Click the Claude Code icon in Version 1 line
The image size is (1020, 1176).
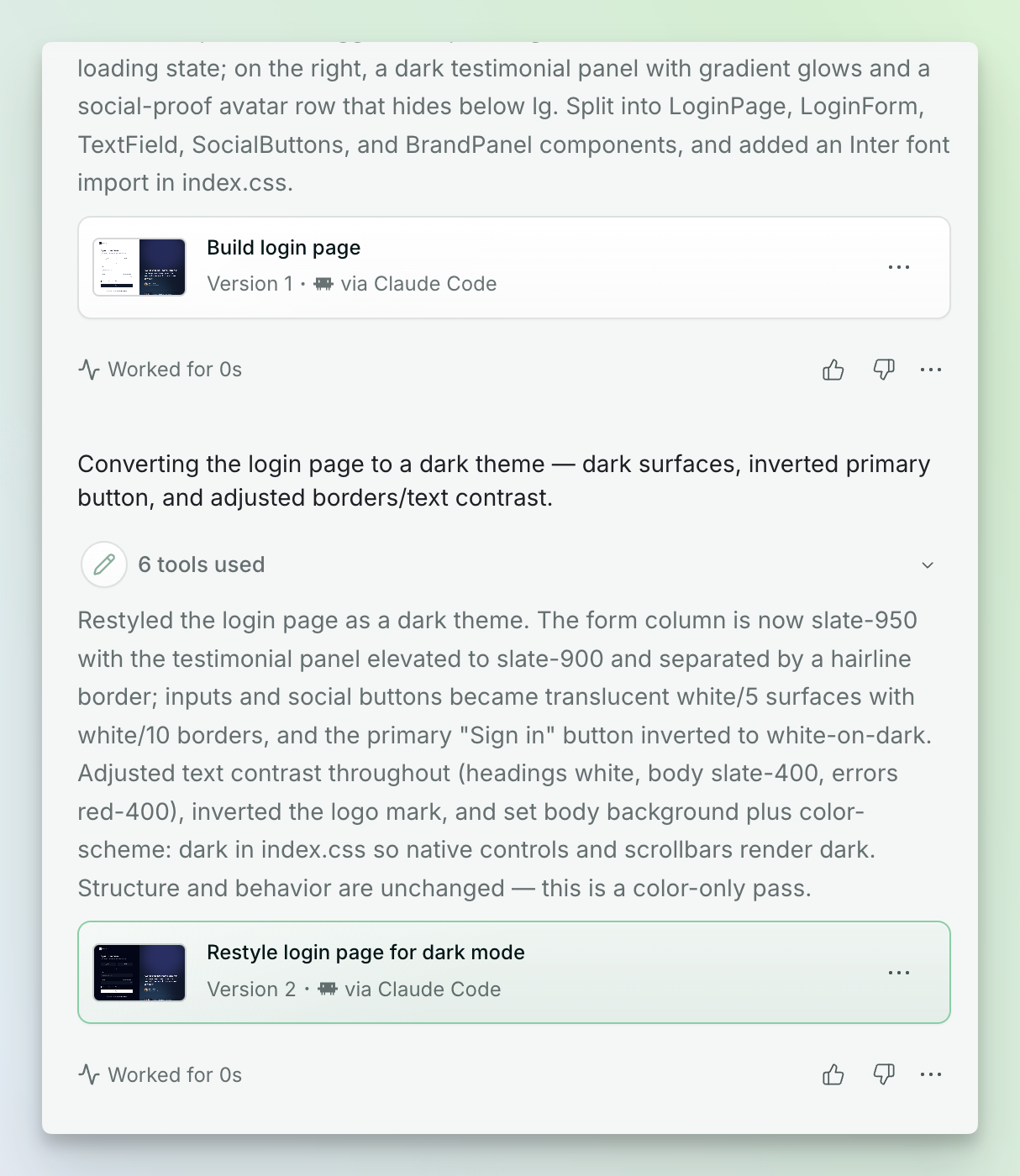(323, 284)
